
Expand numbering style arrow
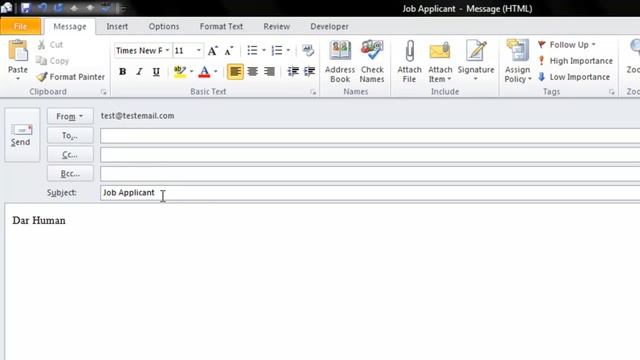coord(288,50)
